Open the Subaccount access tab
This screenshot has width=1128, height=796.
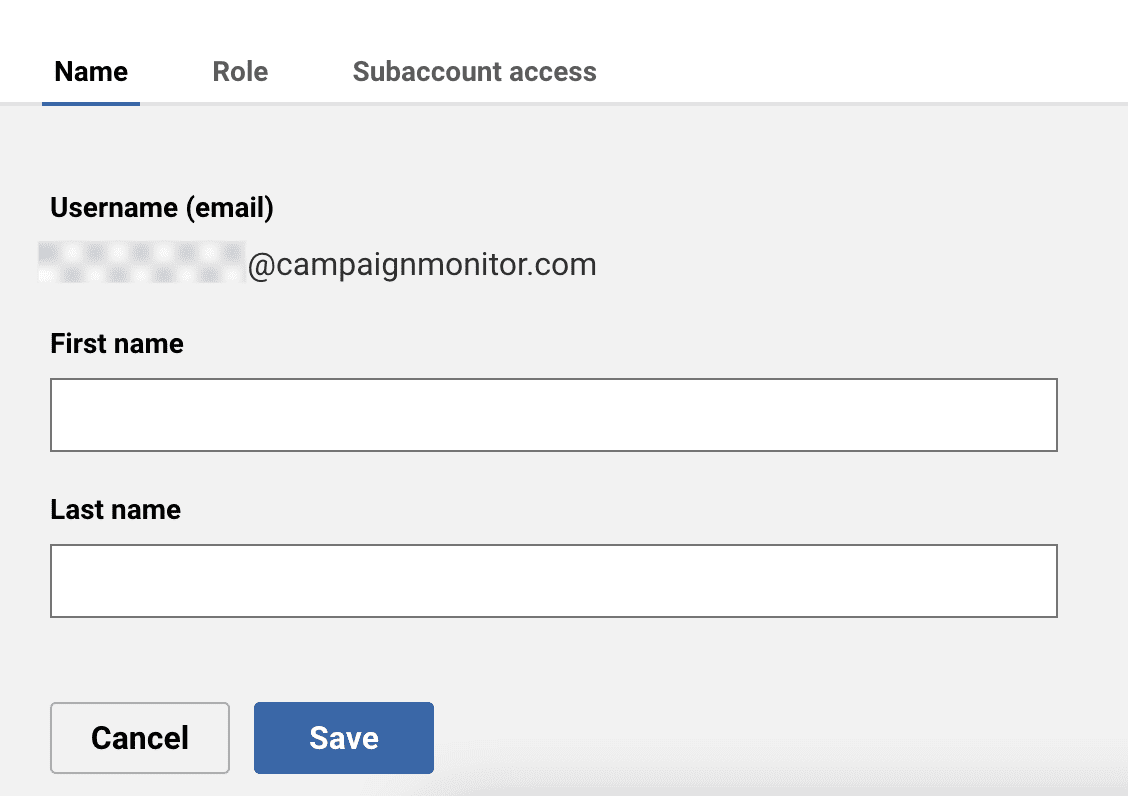474,72
